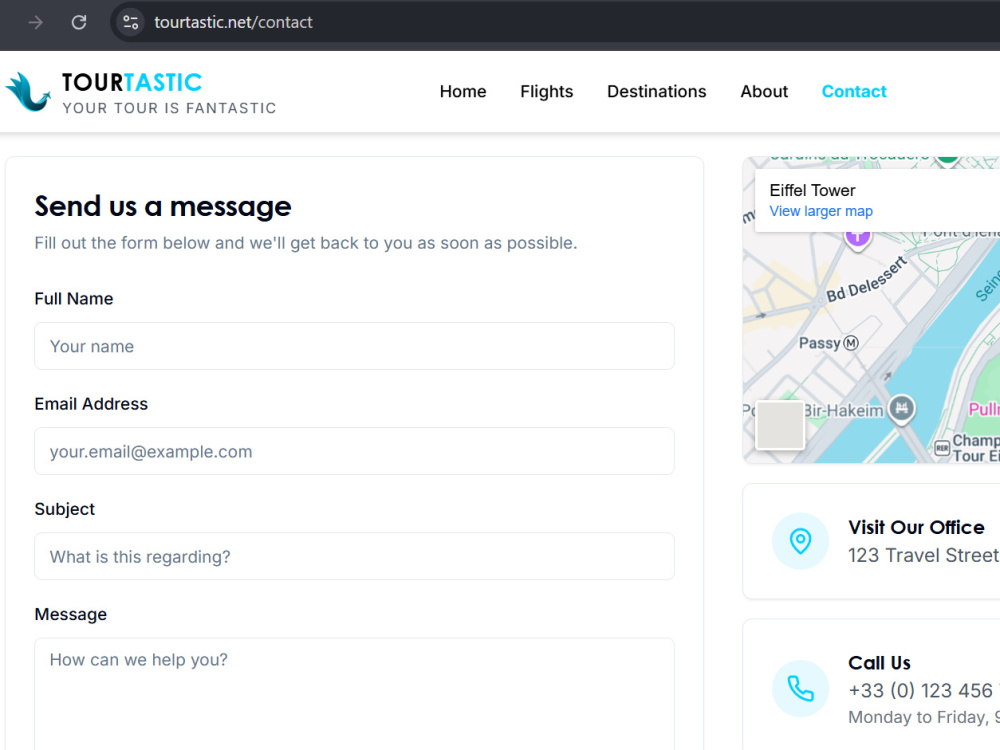Click the Tourtastic bird logo

pyautogui.click(x=28, y=92)
